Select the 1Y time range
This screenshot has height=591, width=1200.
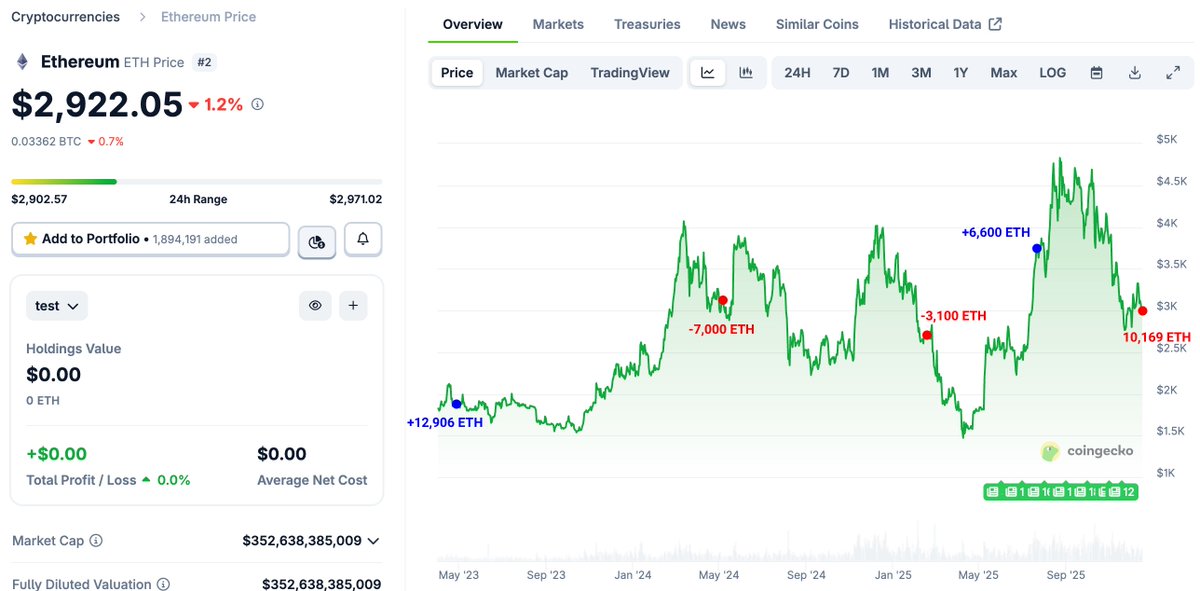(961, 72)
